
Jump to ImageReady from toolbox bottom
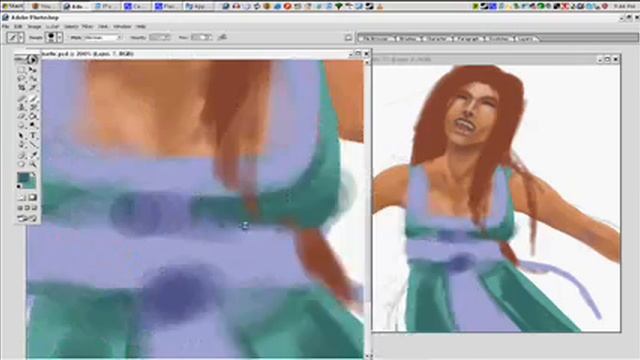coord(27,218)
